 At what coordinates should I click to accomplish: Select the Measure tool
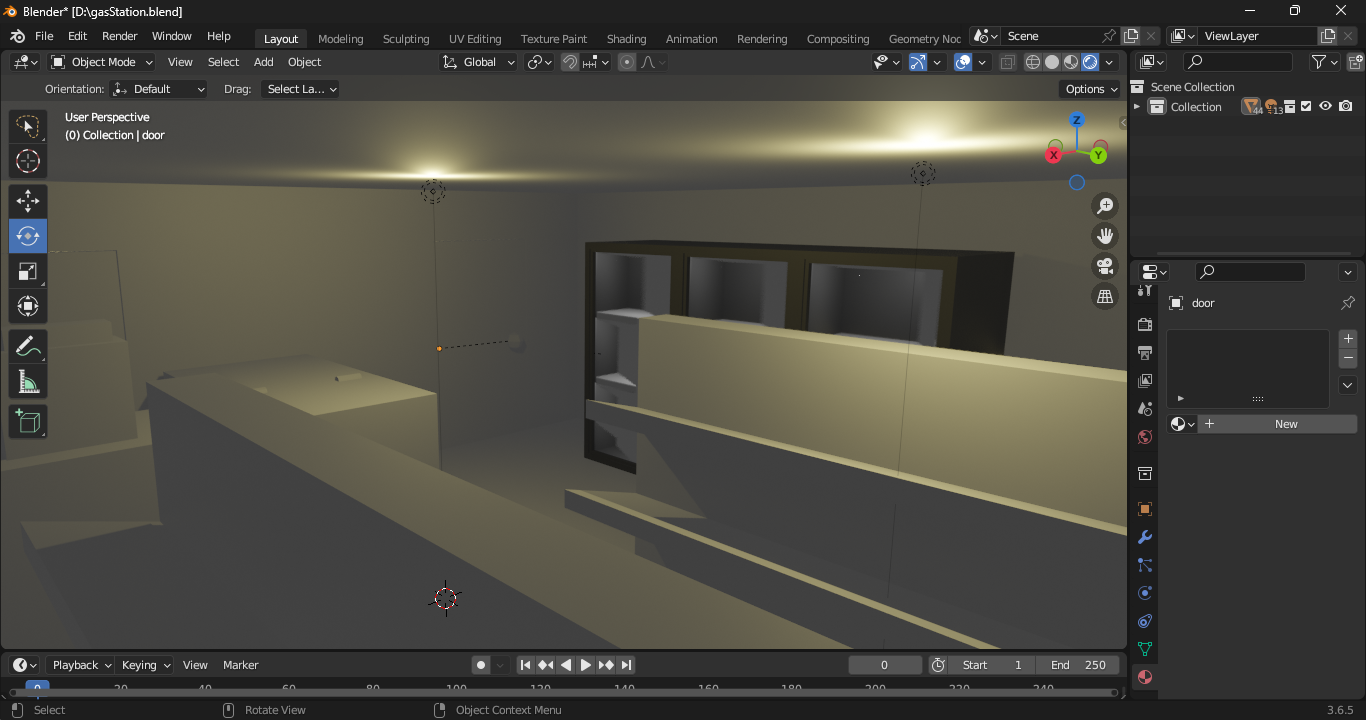tap(28, 382)
